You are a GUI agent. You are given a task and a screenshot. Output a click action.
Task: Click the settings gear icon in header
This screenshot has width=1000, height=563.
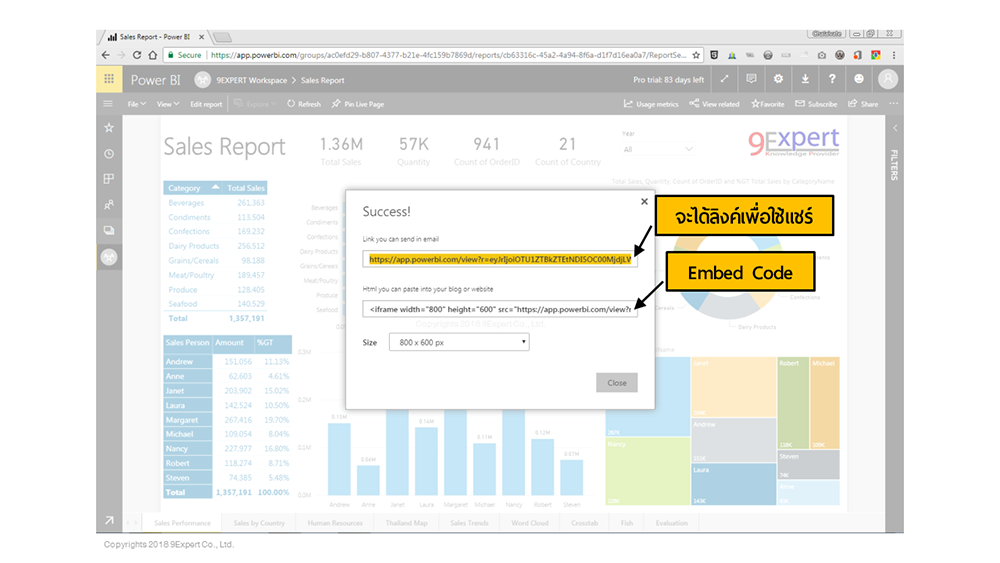(778, 80)
